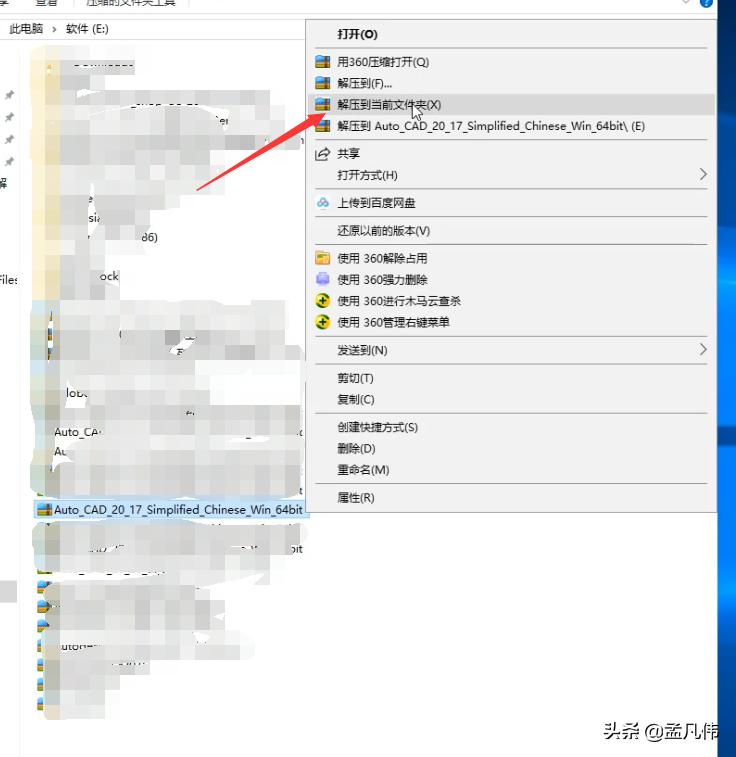The height and width of the screenshot is (757, 736).
Task: Click shredder icon beside 360强力删除
Action: (x=322, y=279)
